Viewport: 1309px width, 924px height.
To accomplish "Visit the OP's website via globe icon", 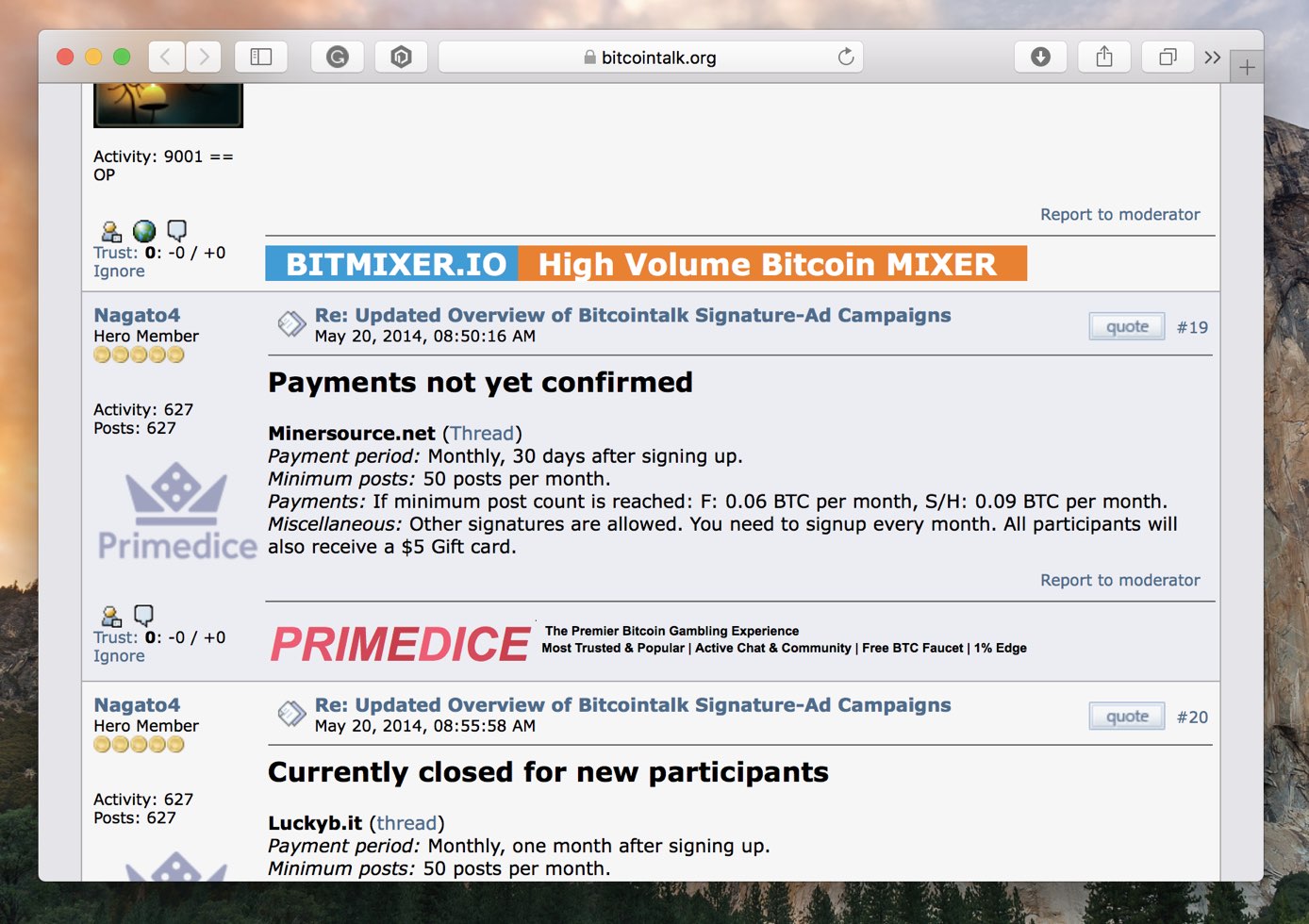I will [x=144, y=231].
